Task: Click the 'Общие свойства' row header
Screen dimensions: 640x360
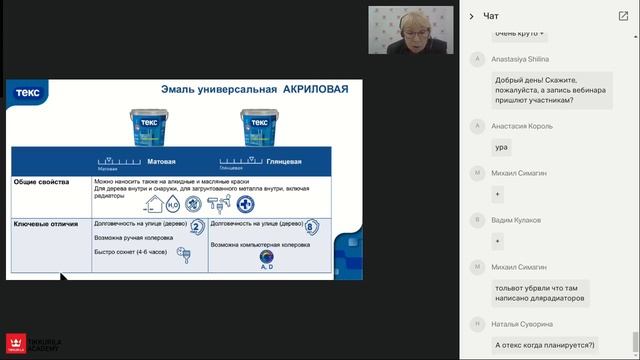Action: coord(41,182)
